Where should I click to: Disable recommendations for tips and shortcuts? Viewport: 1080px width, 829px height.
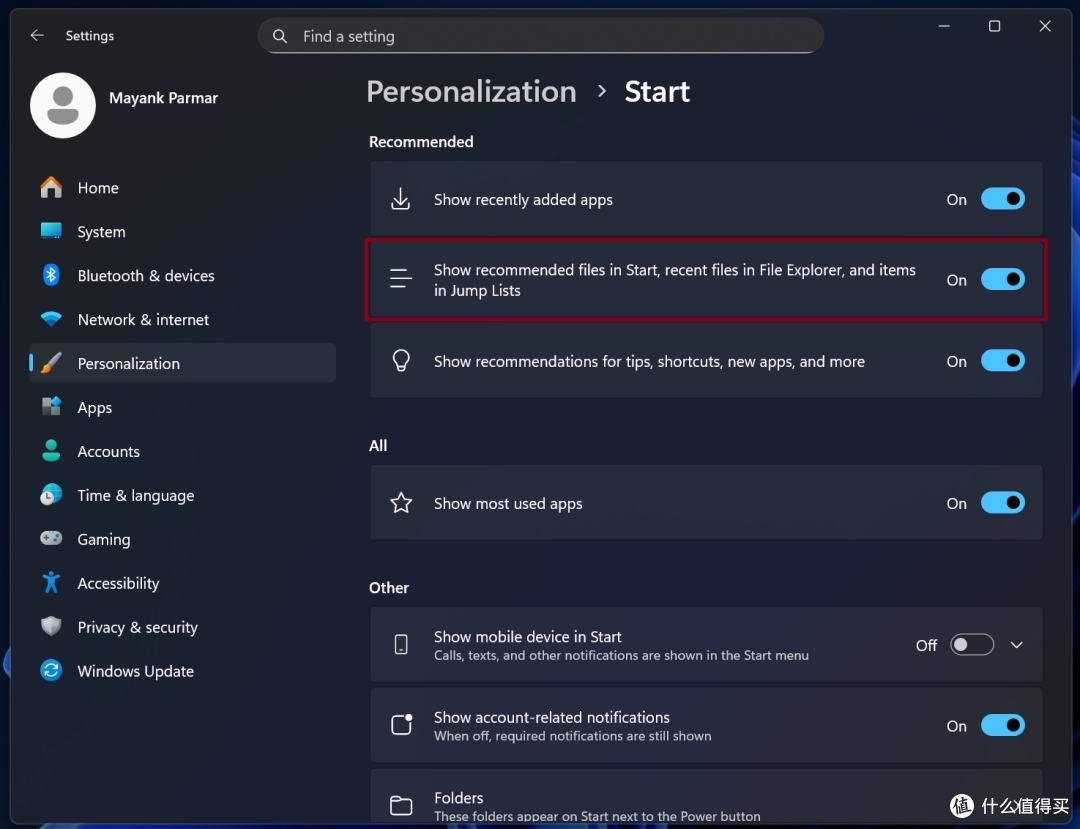click(x=1002, y=361)
